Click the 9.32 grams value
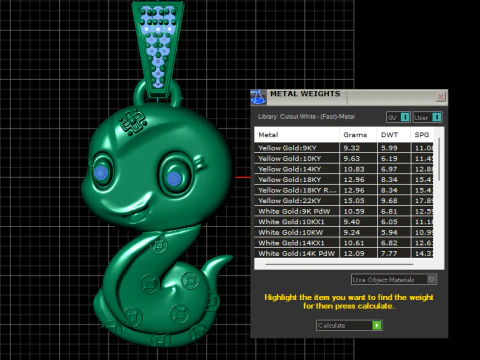 pyautogui.click(x=351, y=148)
